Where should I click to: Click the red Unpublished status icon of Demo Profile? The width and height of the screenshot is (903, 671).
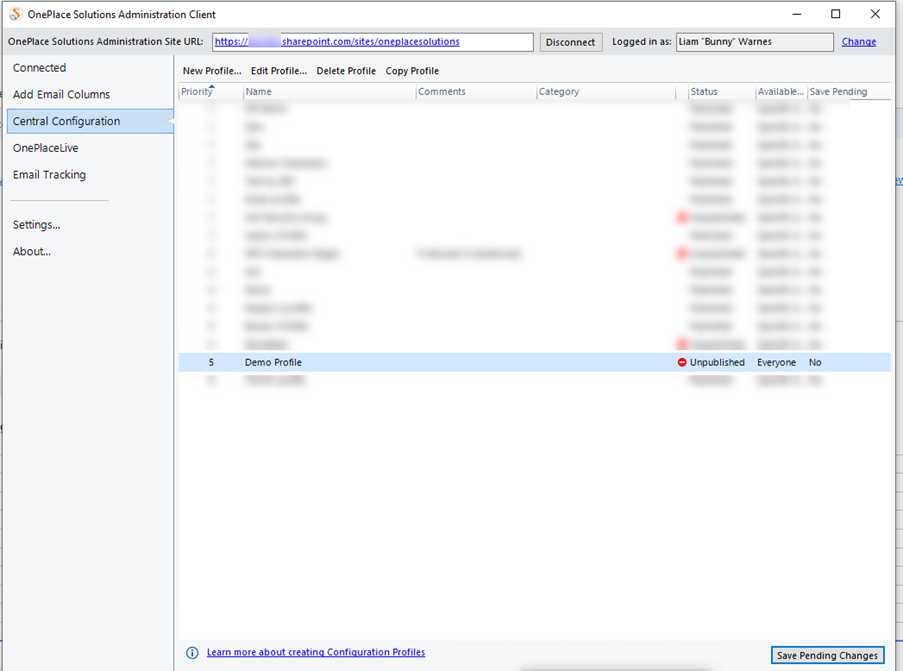click(682, 362)
